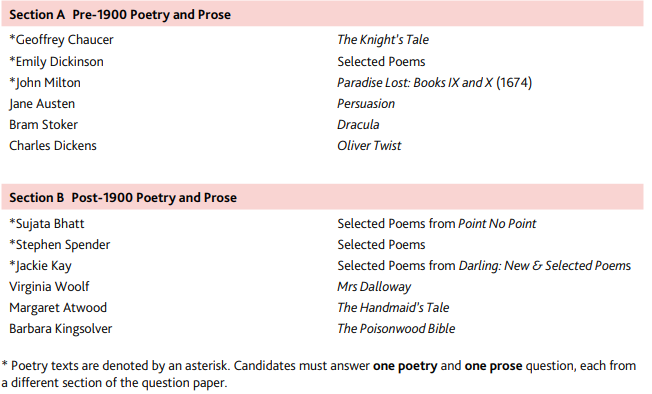Click the Section A Pre-1900 heading
Viewport: 652px width, 394px height.
pos(120,15)
